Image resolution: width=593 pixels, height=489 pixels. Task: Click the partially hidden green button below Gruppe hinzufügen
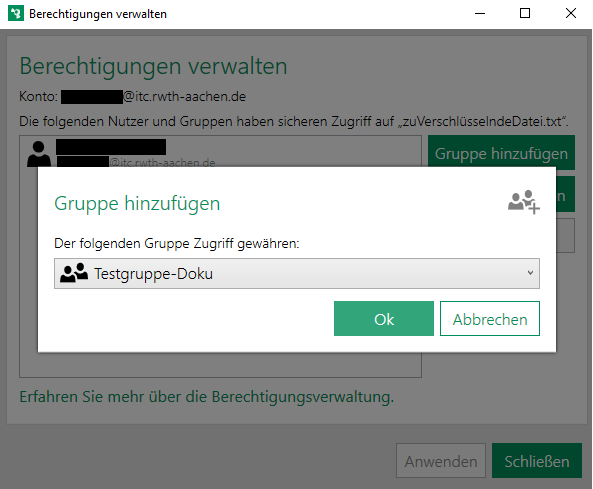(x=565, y=194)
